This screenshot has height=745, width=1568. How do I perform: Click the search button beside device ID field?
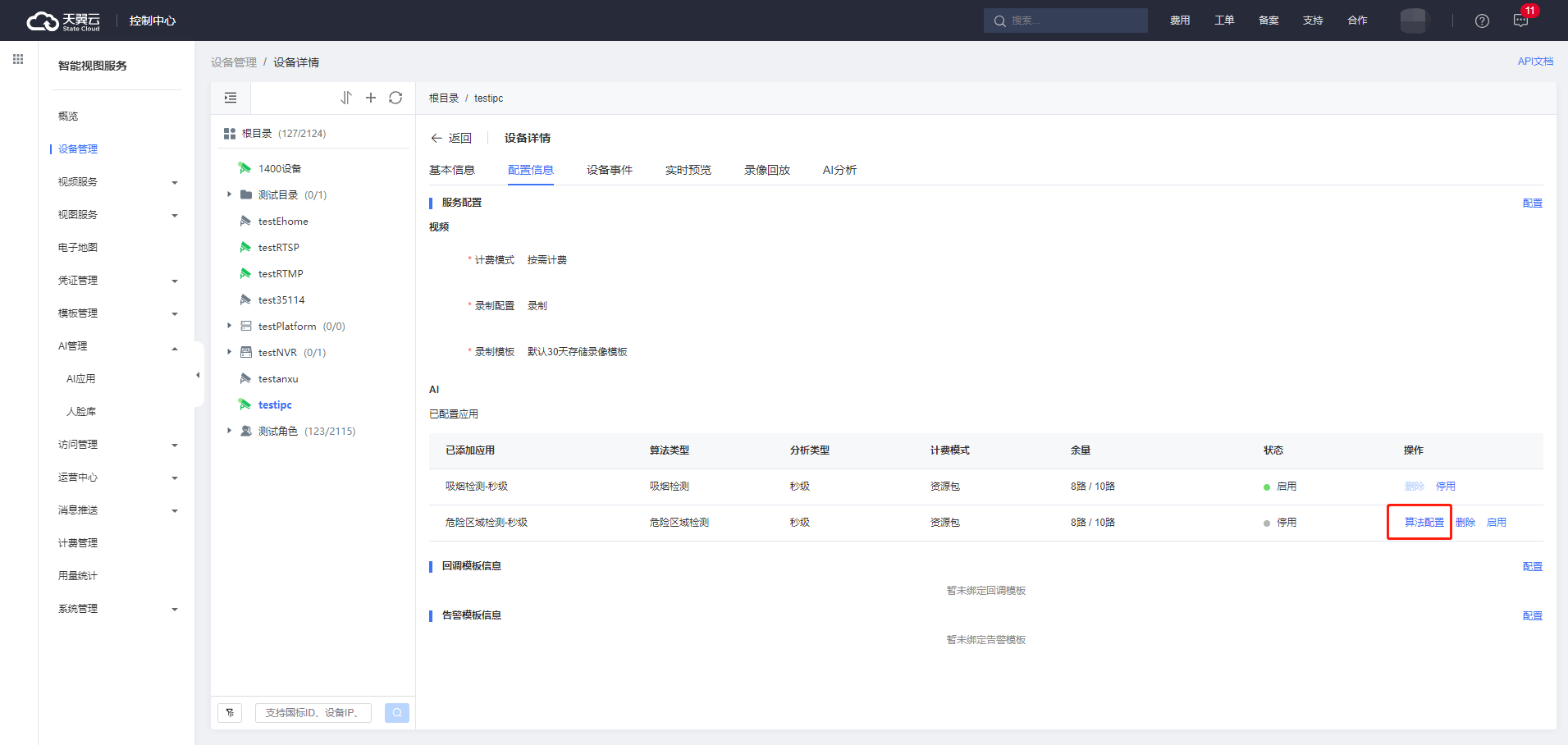coord(397,712)
